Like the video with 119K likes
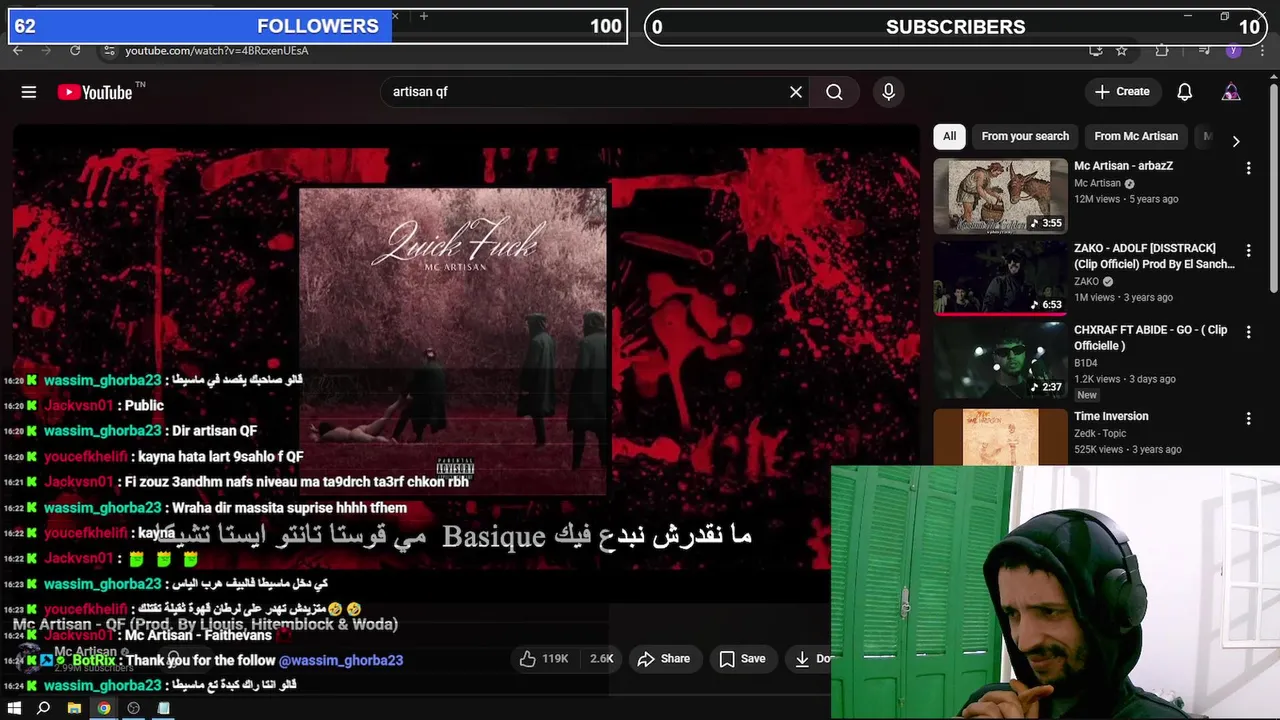The image size is (1280, 720). coord(543,658)
